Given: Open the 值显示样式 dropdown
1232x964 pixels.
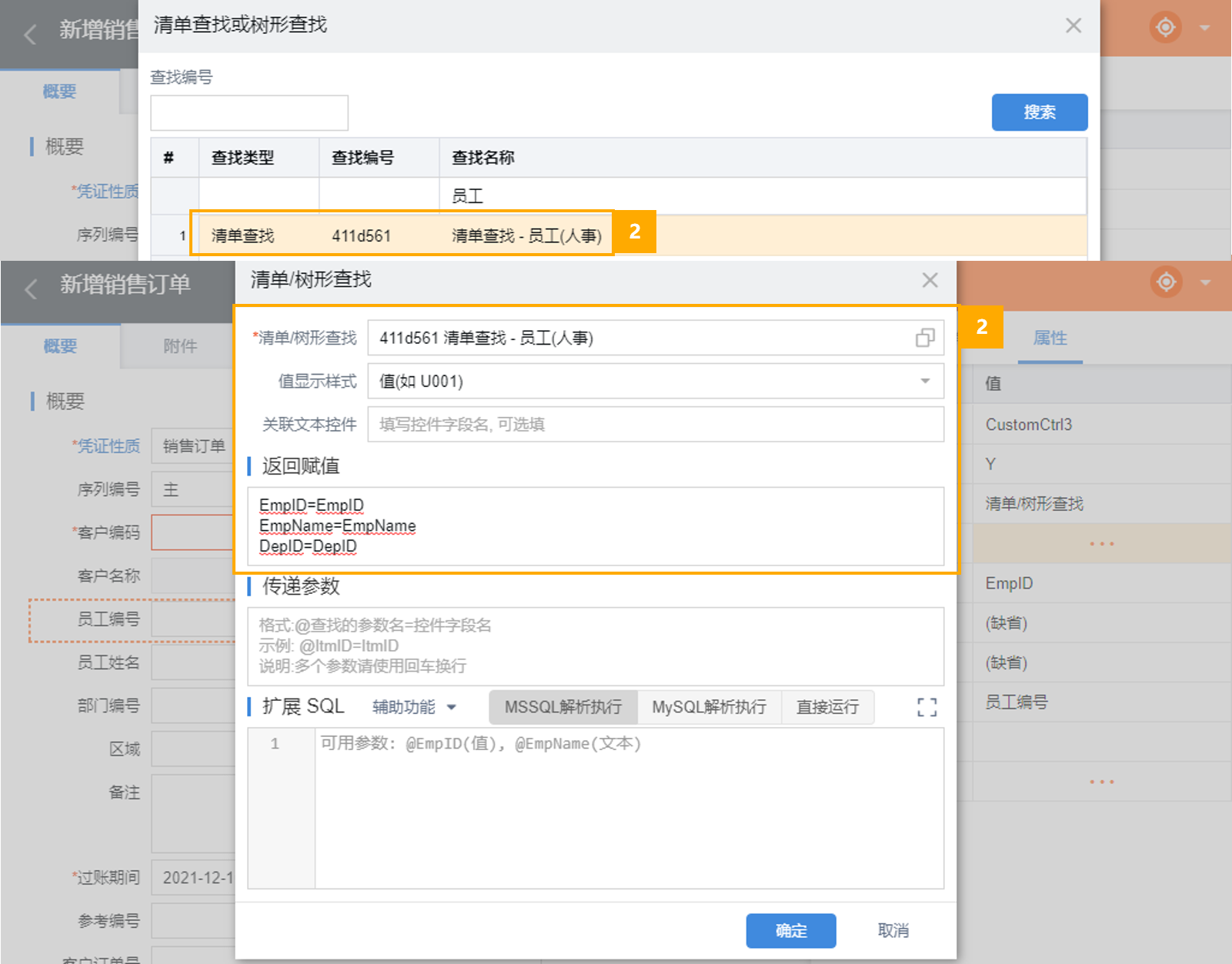Looking at the screenshot, I should coord(656,381).
